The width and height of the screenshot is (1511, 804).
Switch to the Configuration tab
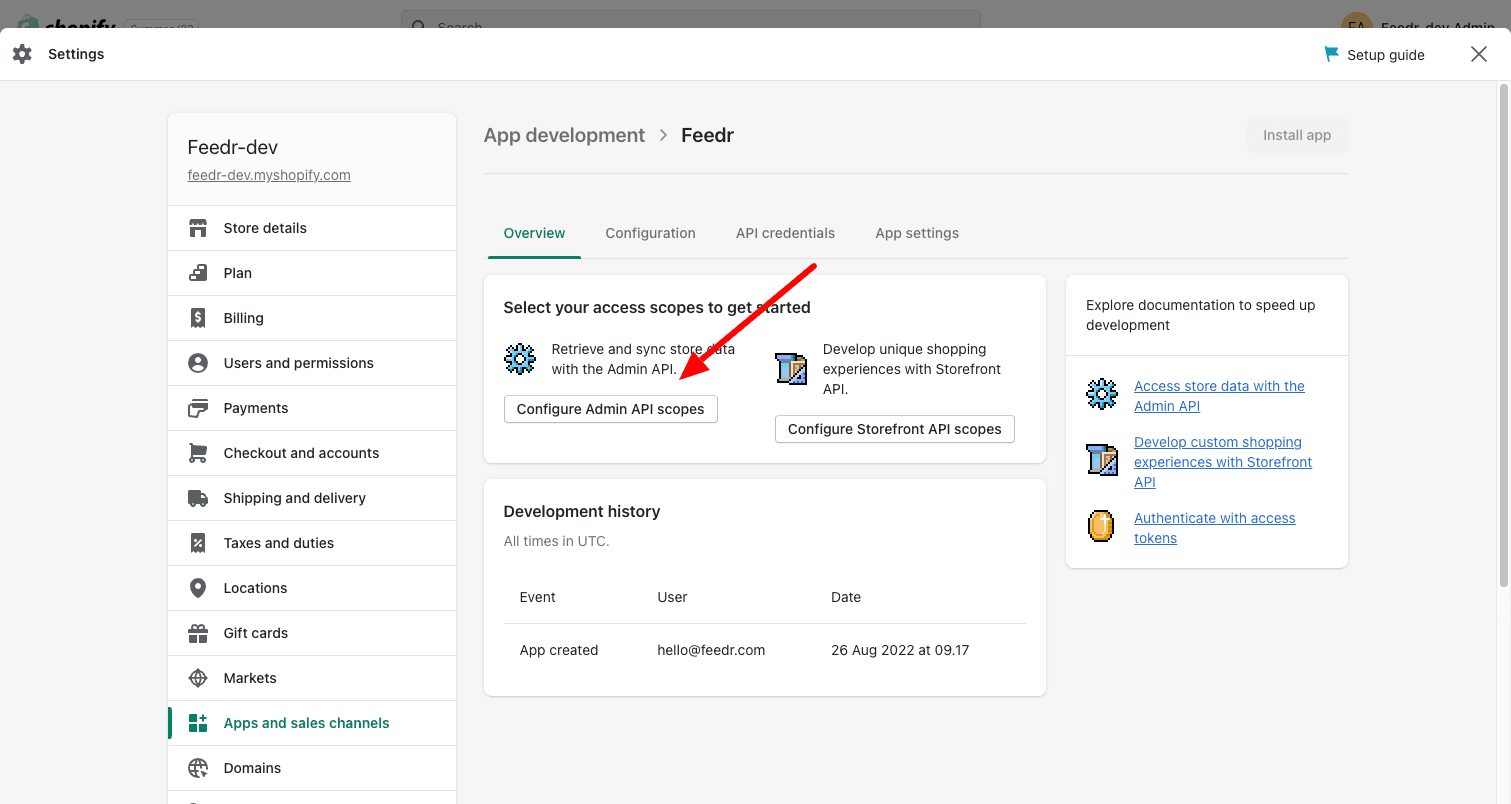pos(650,233)
